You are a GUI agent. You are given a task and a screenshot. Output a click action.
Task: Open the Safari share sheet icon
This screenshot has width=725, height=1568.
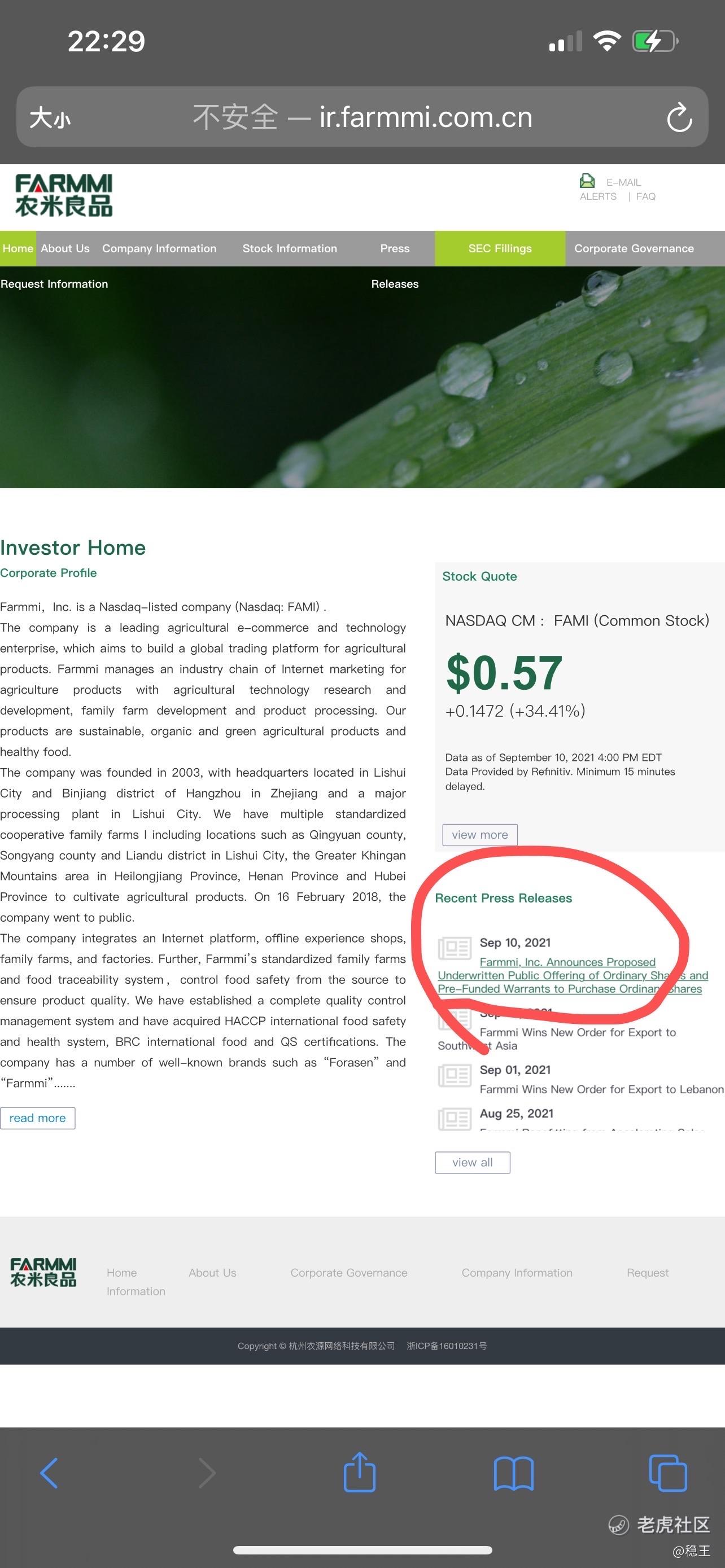coord(359,1472)
